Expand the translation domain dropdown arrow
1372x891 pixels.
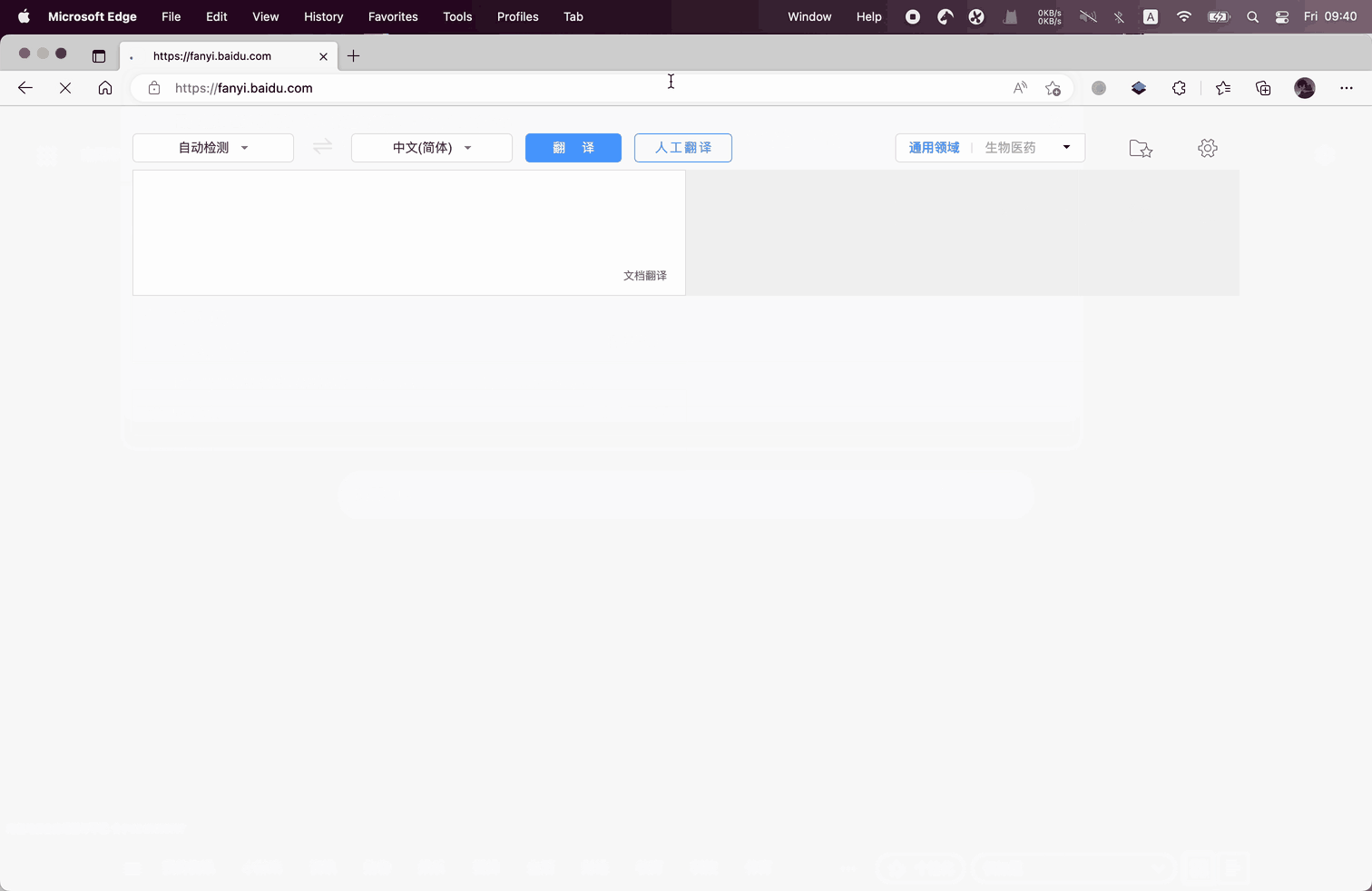1066,147
